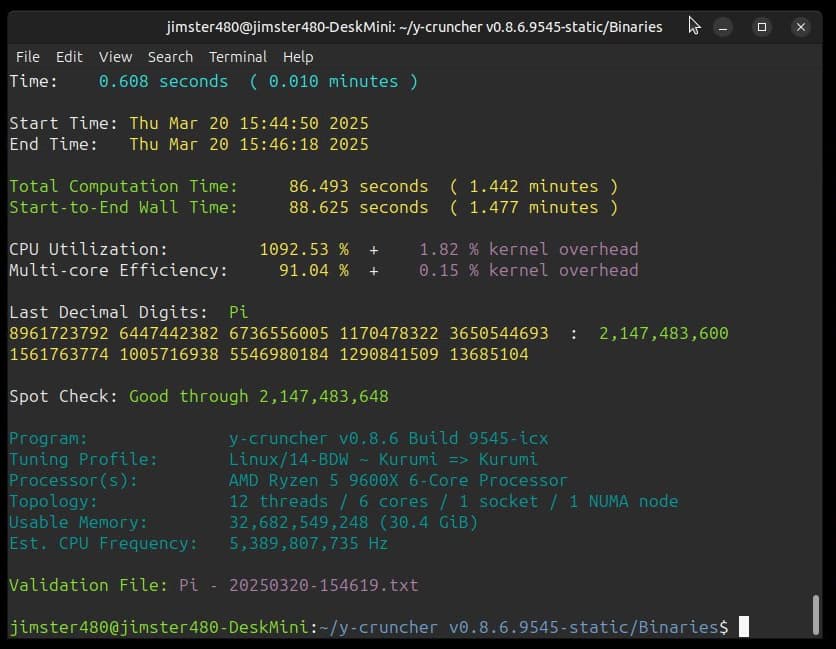This screenshot has width=836, height=649.
Task: Click the Spot Check value 2,147,483,648
Action: [x=323, y=396]
